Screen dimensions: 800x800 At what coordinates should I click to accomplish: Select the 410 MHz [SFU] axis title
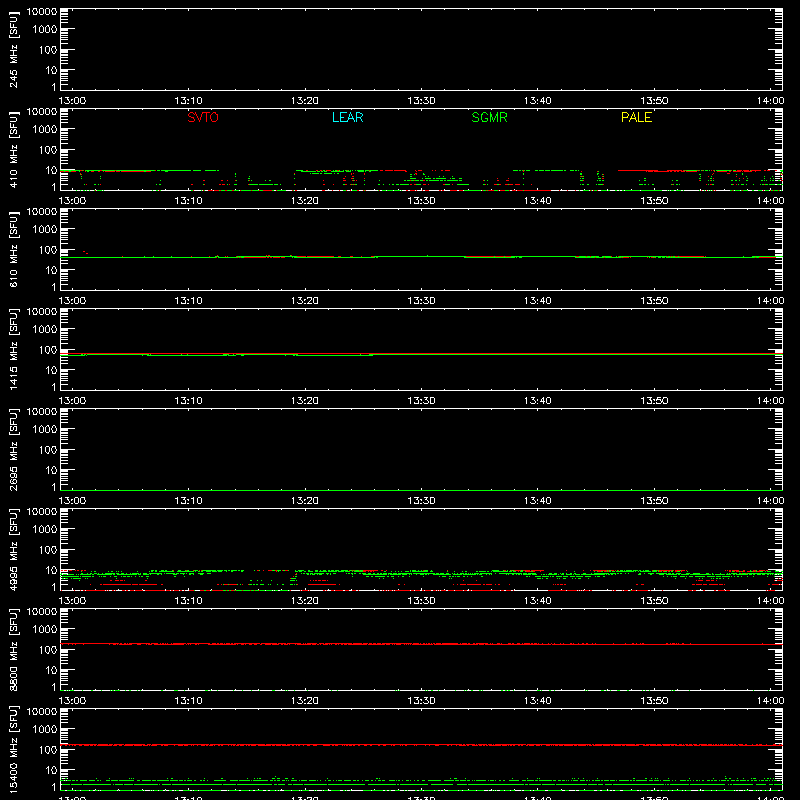(x=14, y=149)
